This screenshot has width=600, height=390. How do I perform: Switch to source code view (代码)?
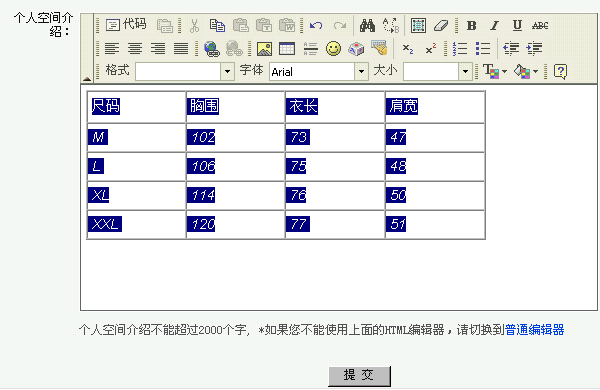pos(126,25)
